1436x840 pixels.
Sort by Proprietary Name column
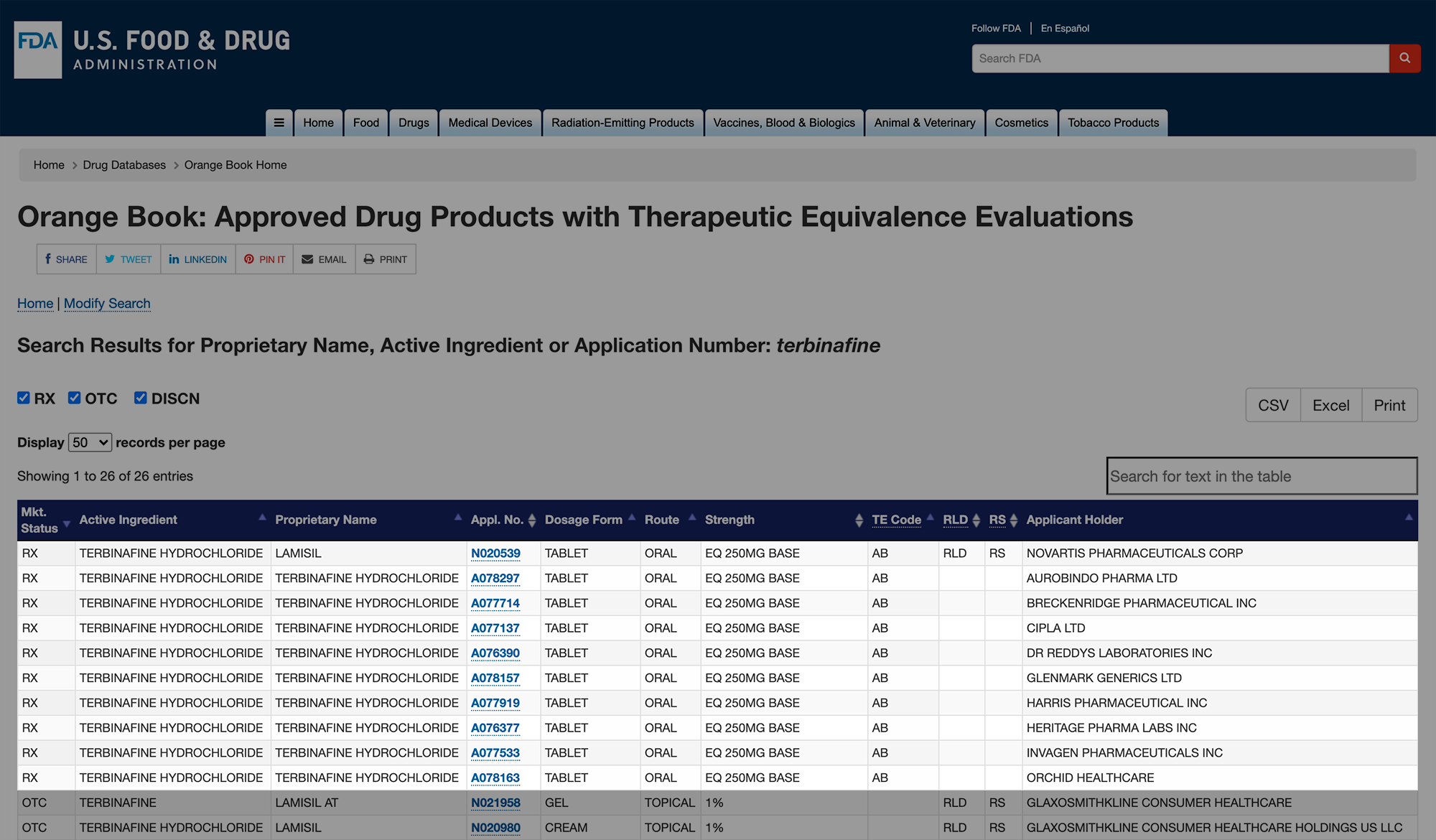tap(458, 517)
